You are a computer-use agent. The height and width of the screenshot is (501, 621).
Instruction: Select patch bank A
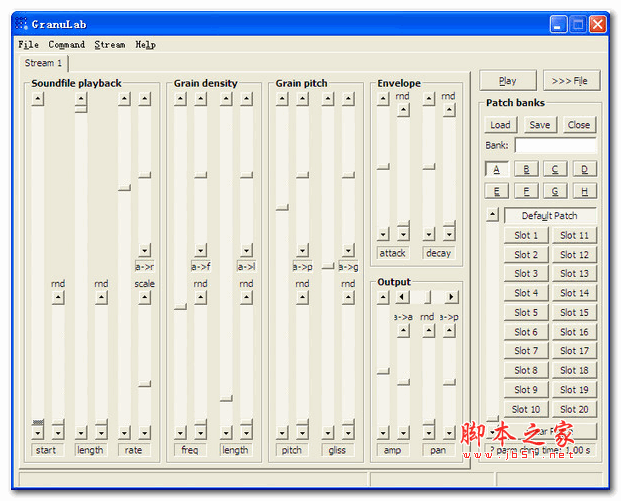click(497, 169)
